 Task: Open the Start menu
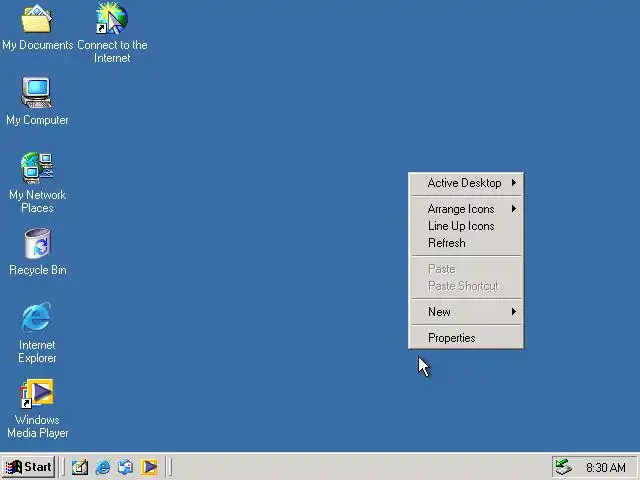click(29, 467)
